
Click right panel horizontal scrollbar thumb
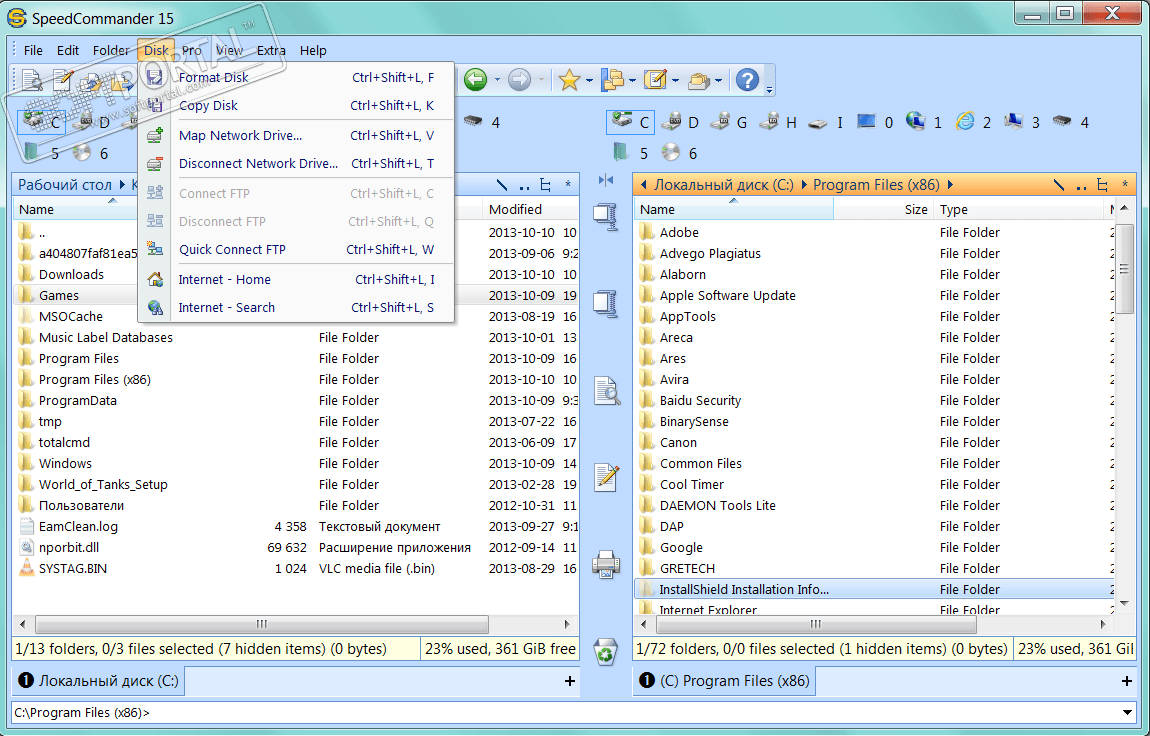pyautogui.click(x=816, y=624)
